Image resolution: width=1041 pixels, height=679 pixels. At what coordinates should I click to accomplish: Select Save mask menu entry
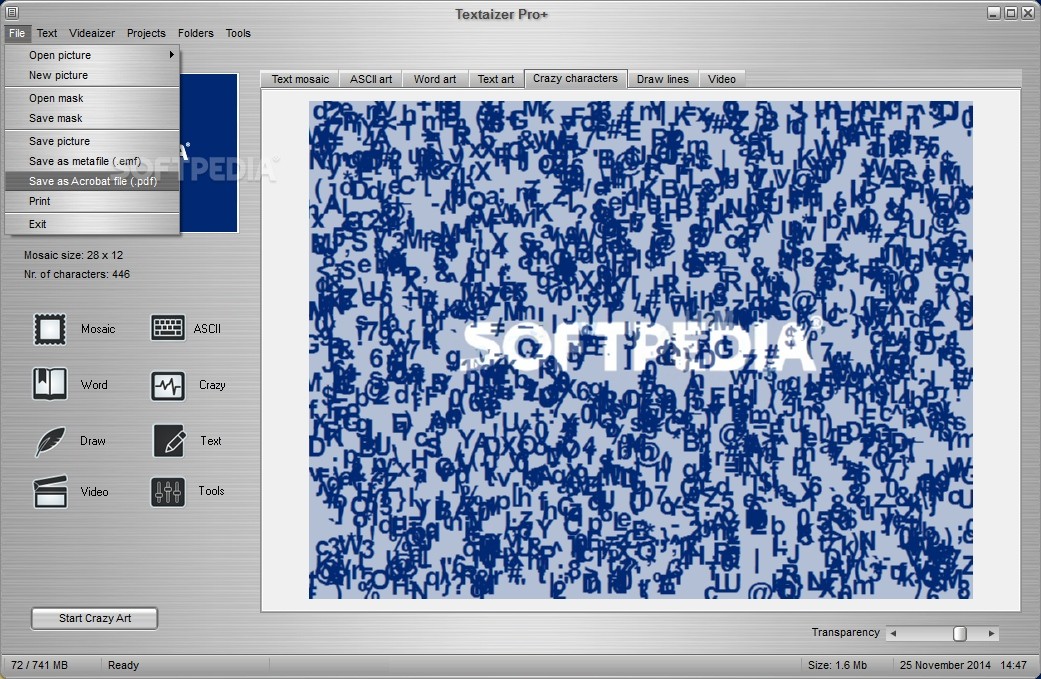92,118
